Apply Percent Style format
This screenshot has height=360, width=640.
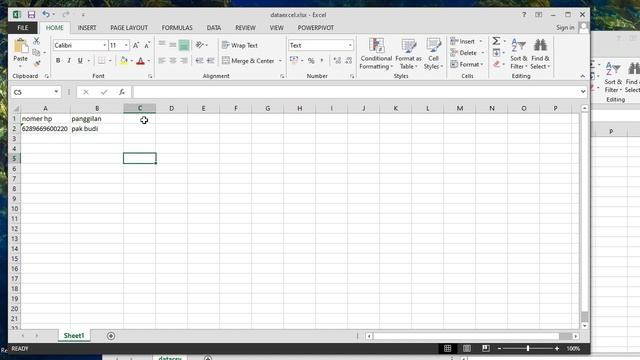[x=311, y=61]
